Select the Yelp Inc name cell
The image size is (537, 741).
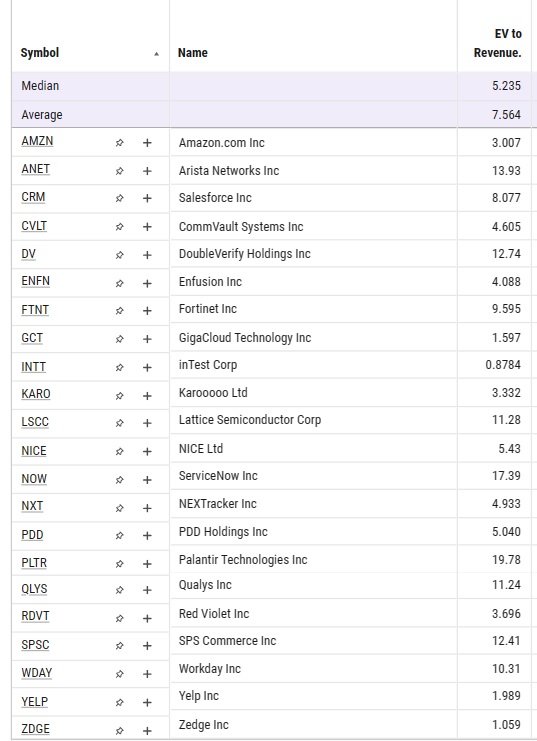tap(199, 696)
